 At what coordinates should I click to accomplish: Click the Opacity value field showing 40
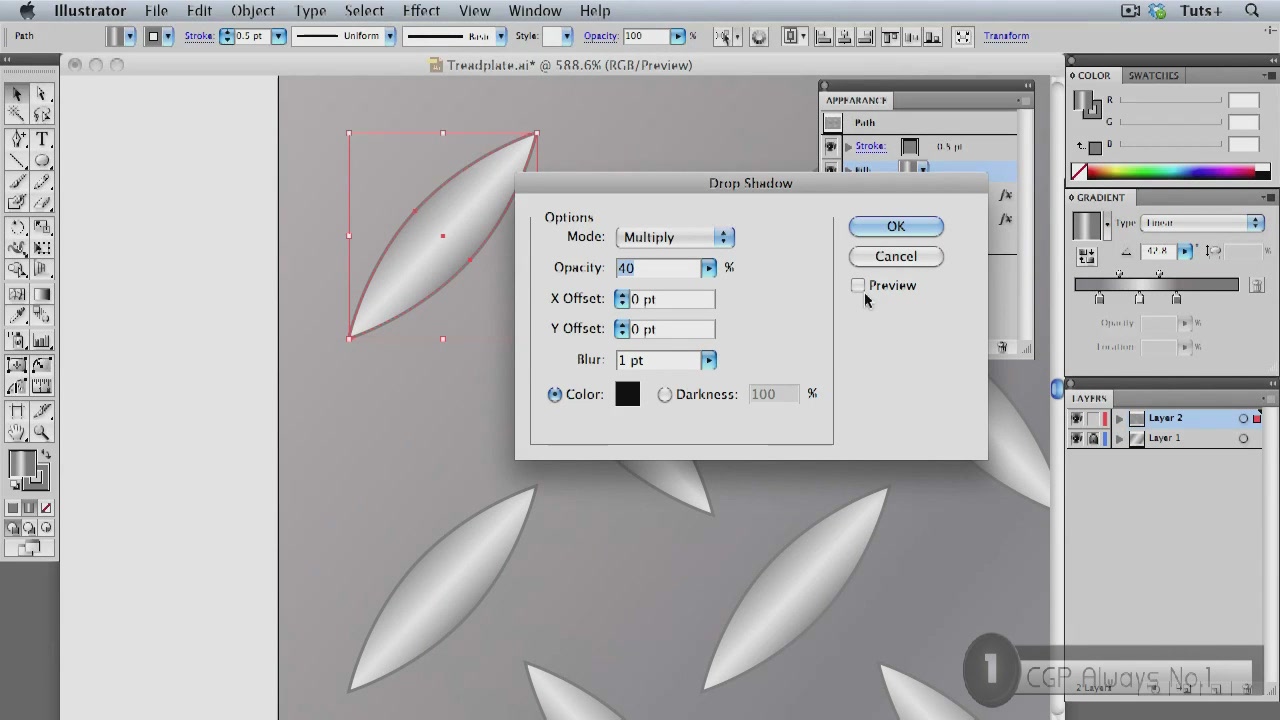[x=659, y=268]
